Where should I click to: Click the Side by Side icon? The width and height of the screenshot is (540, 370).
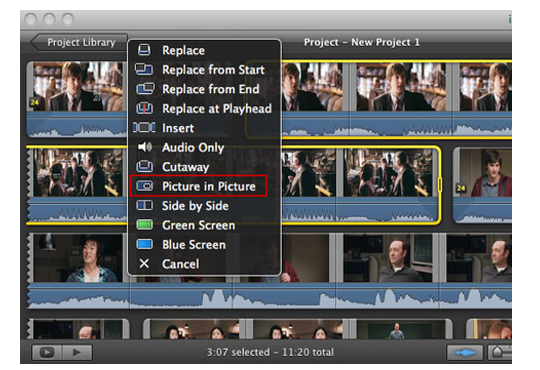point(144,205)
